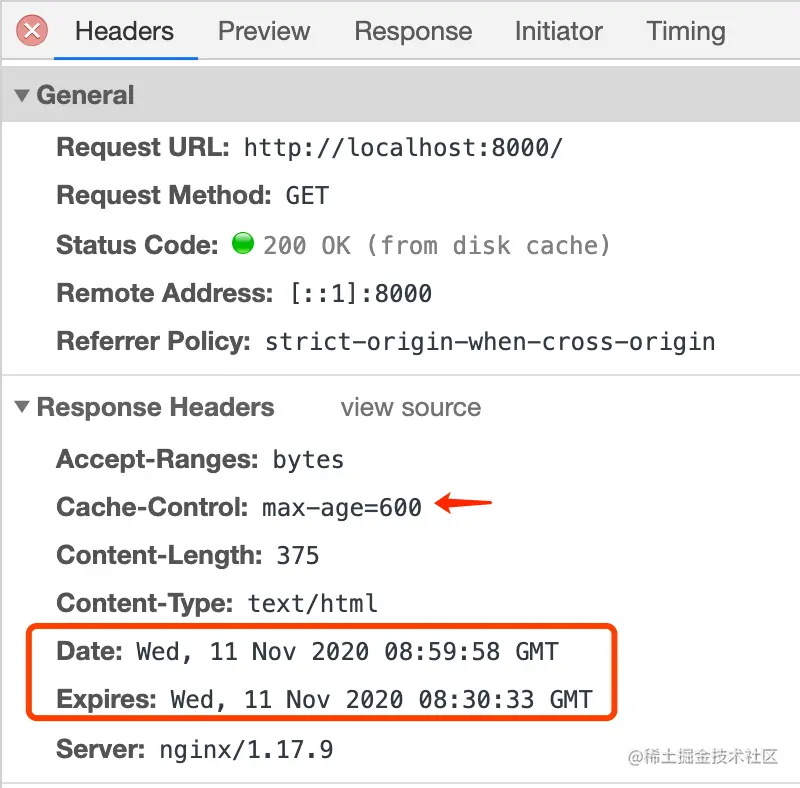
Task: Click the view source link
Action: click(x=410, y=408)
